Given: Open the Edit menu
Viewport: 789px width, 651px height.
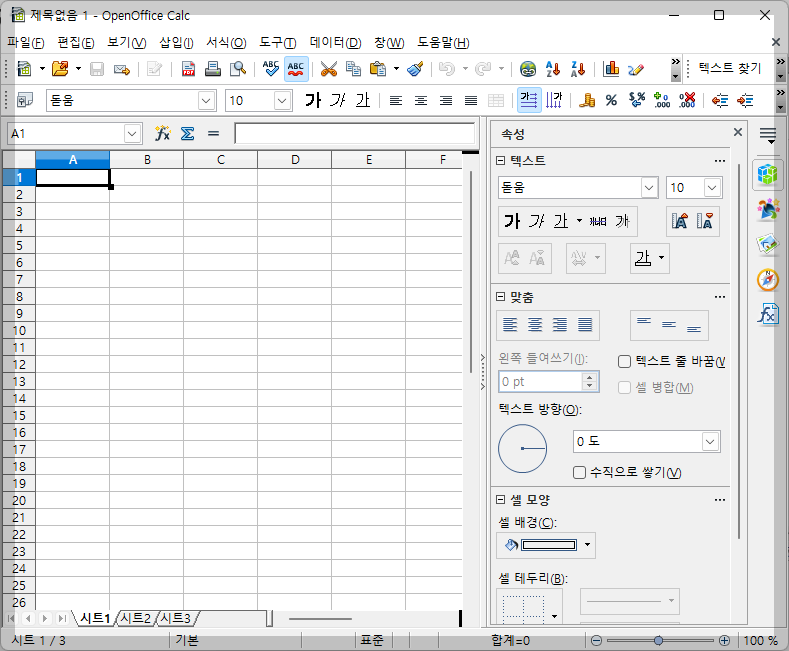Looking at the screenshot, I should point(75,43).
